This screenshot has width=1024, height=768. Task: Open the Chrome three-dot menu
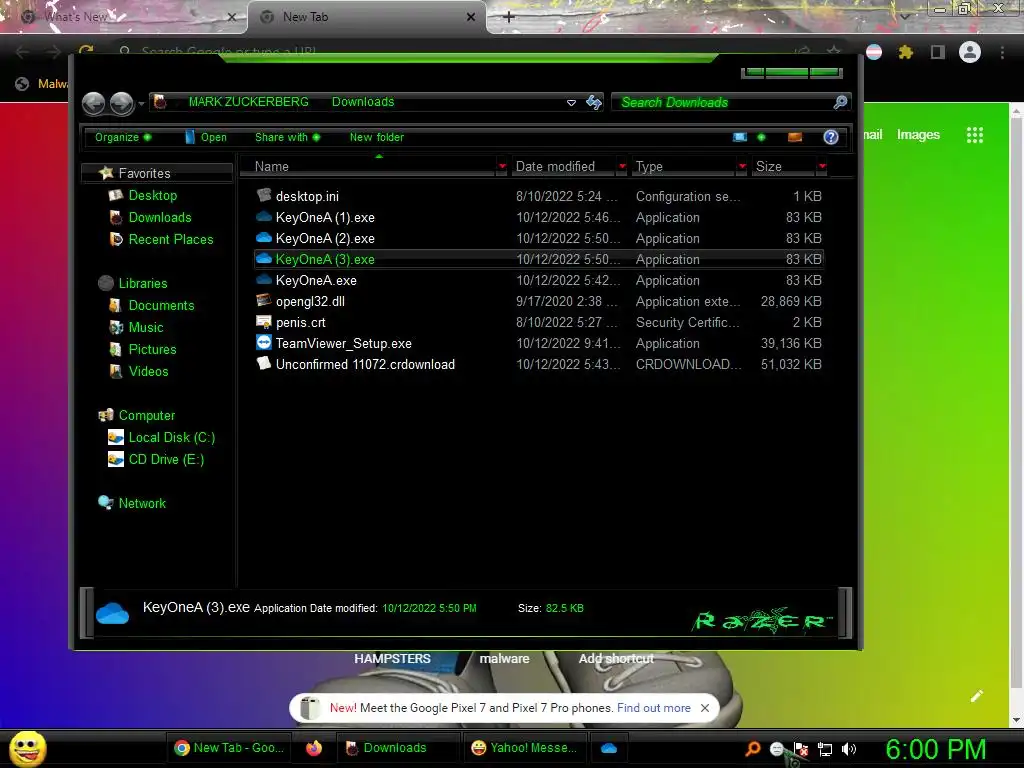pyautogui.click(x=1002, y=52)
